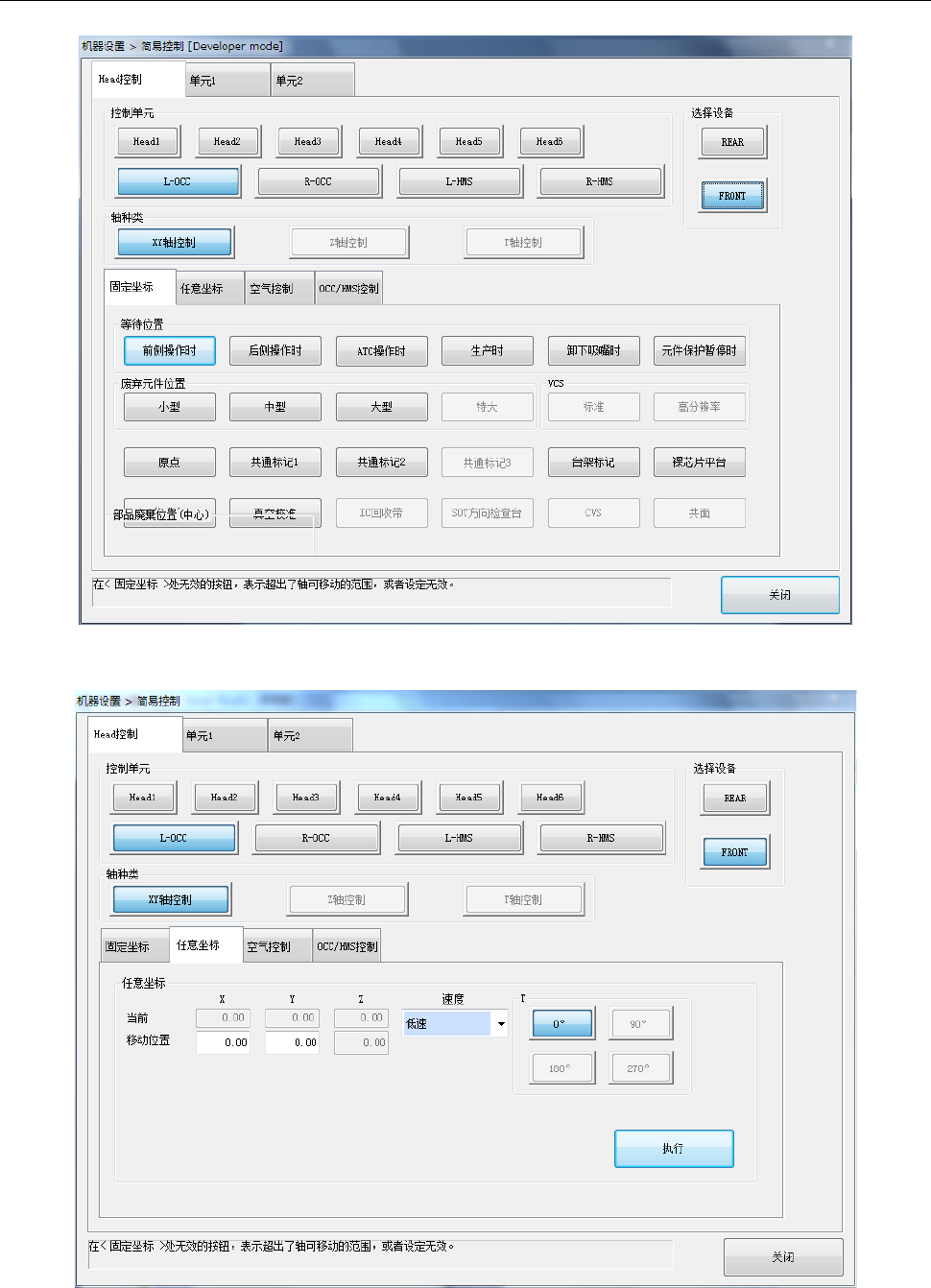Open 单元1 tab in the lower window
This screenshot has width=931, height=1288.
225,736
